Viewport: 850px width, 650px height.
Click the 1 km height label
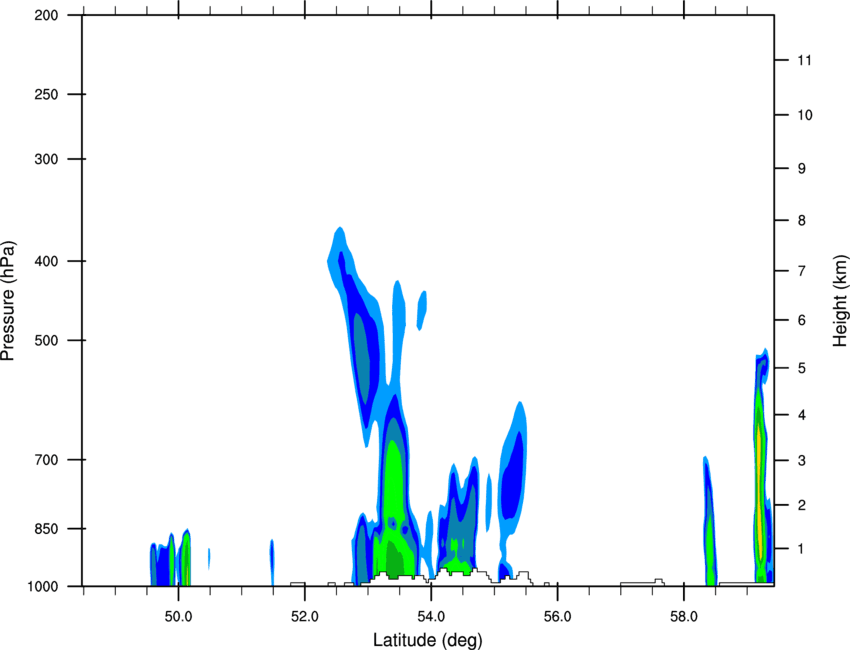(802, 549)
